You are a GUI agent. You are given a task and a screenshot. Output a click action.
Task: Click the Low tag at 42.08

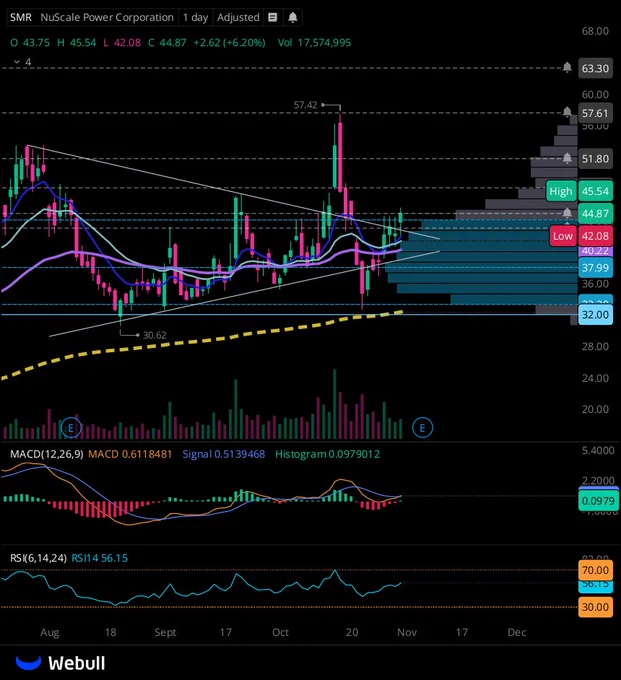click(x=562, y=236)
